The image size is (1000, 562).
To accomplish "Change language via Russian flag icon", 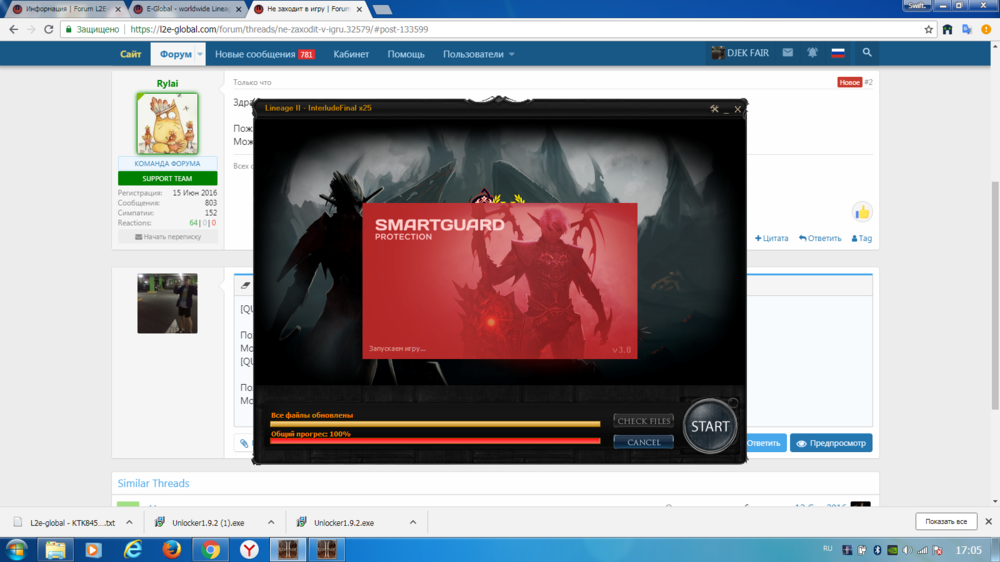I will [838, 53].
